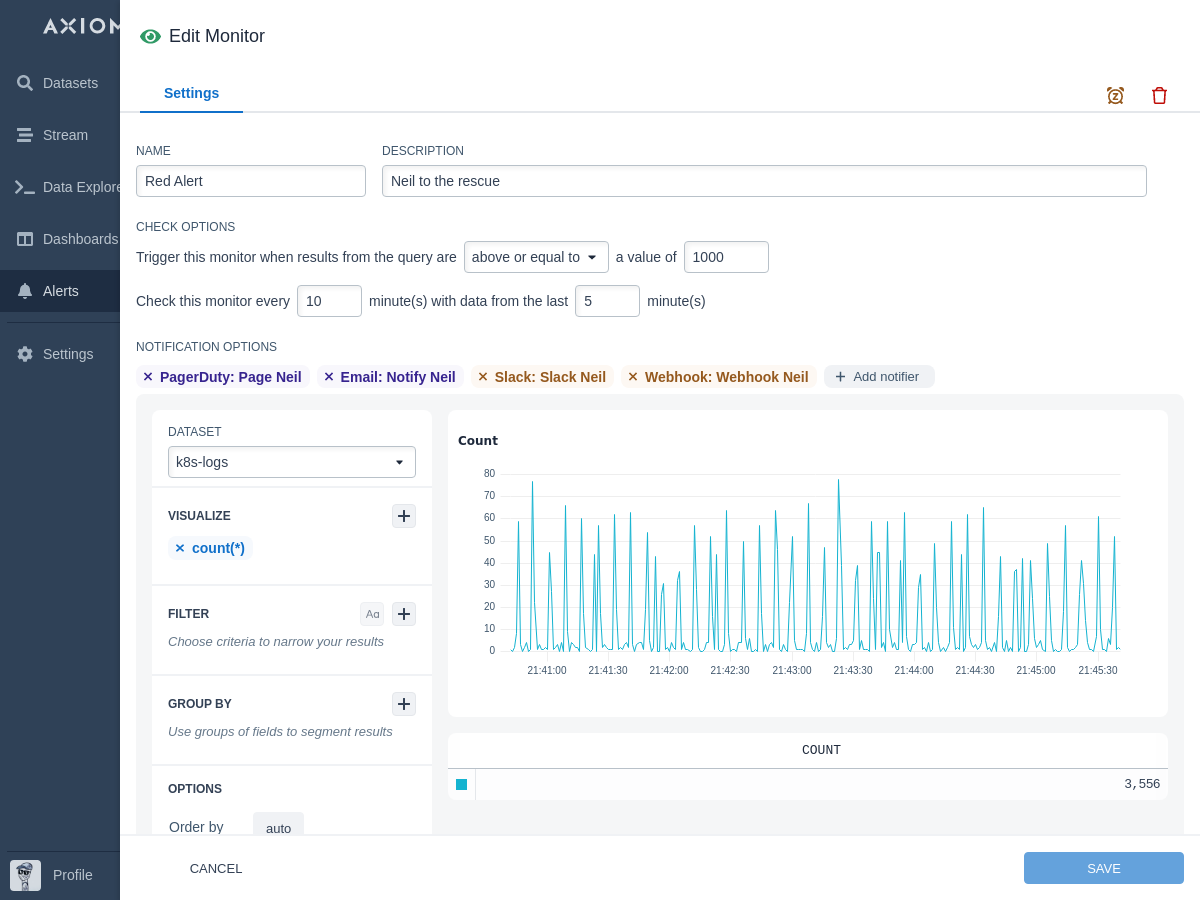Open the Order by auto dropdown
Image resolution: width=1200 pixels, height=900 pixels.
(x=278, y=827)
